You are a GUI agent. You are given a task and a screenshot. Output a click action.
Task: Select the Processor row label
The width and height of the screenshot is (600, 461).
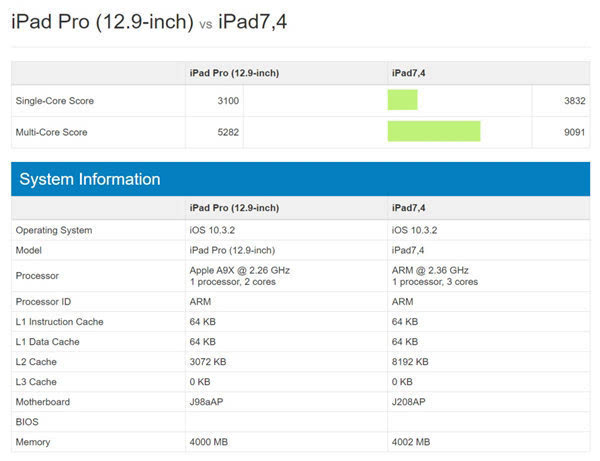[37, 276]
